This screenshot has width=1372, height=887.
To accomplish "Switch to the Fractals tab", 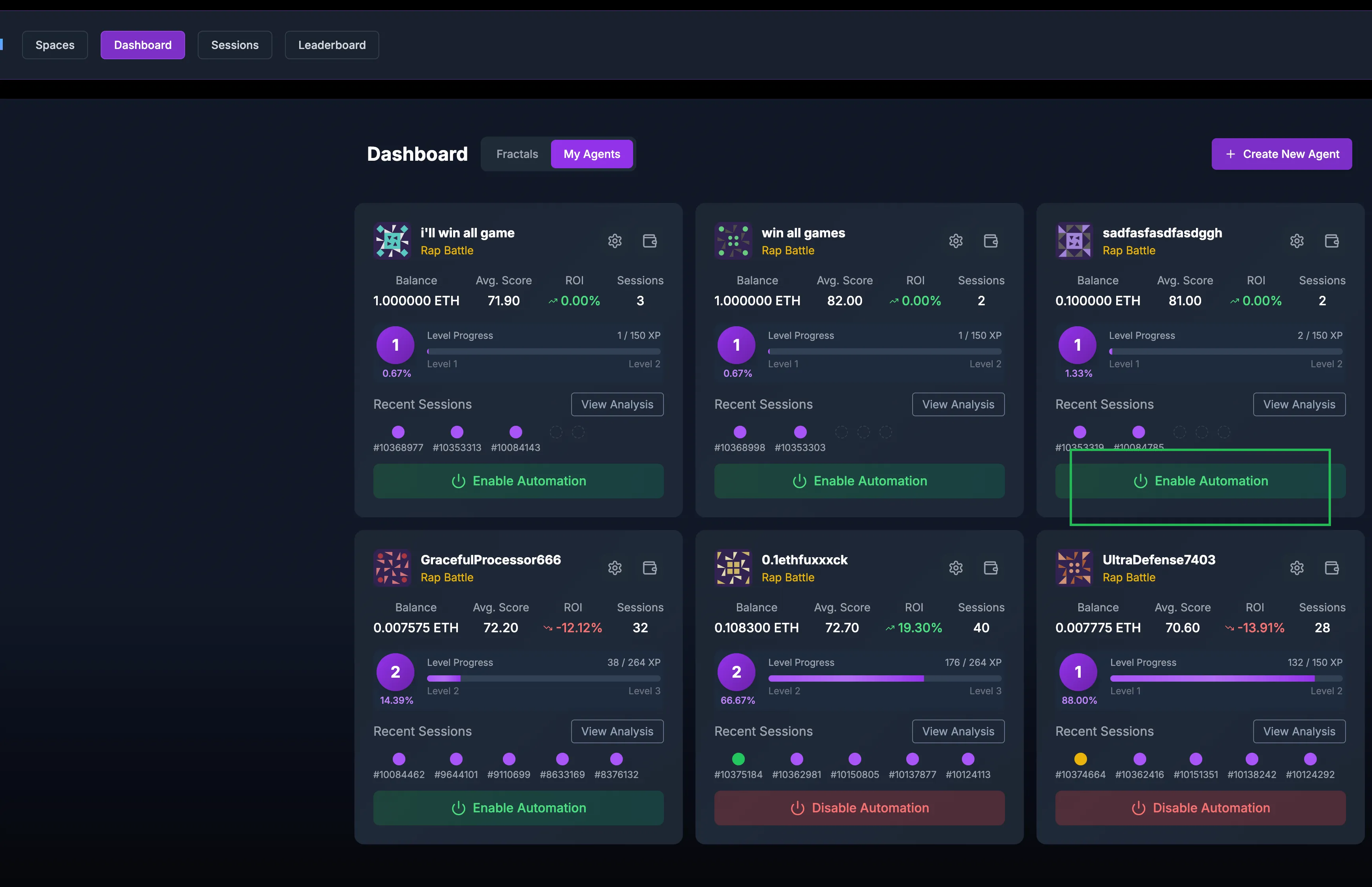I will click(x=517, y=154).
